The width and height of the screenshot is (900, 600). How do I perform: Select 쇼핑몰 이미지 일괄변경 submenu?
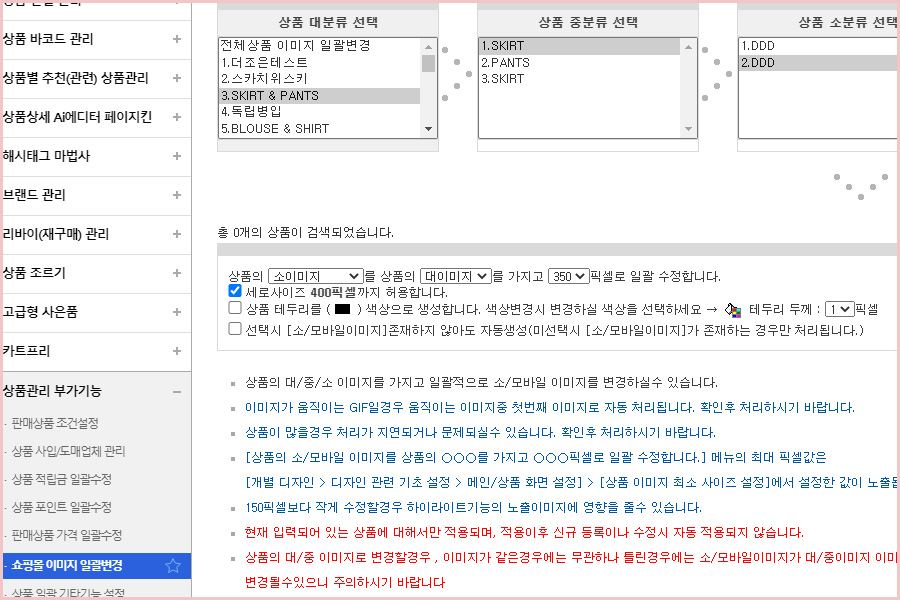click(67, 566)
